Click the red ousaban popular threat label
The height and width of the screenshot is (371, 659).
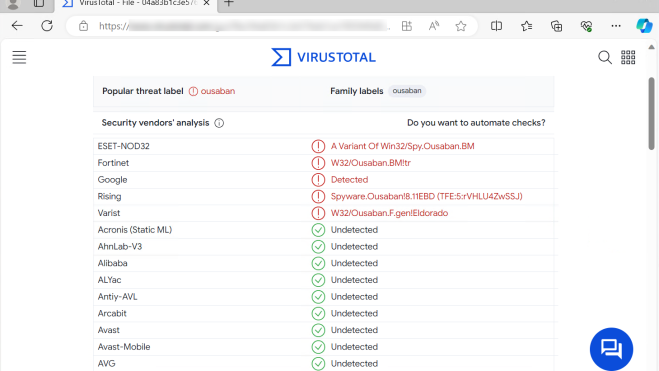218,91
